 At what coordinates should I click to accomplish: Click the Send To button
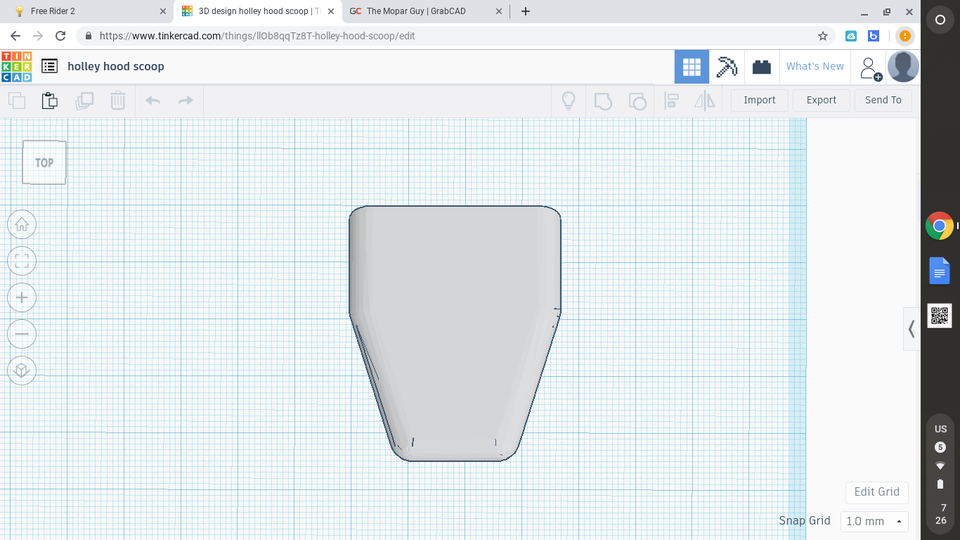pos(883,100)
